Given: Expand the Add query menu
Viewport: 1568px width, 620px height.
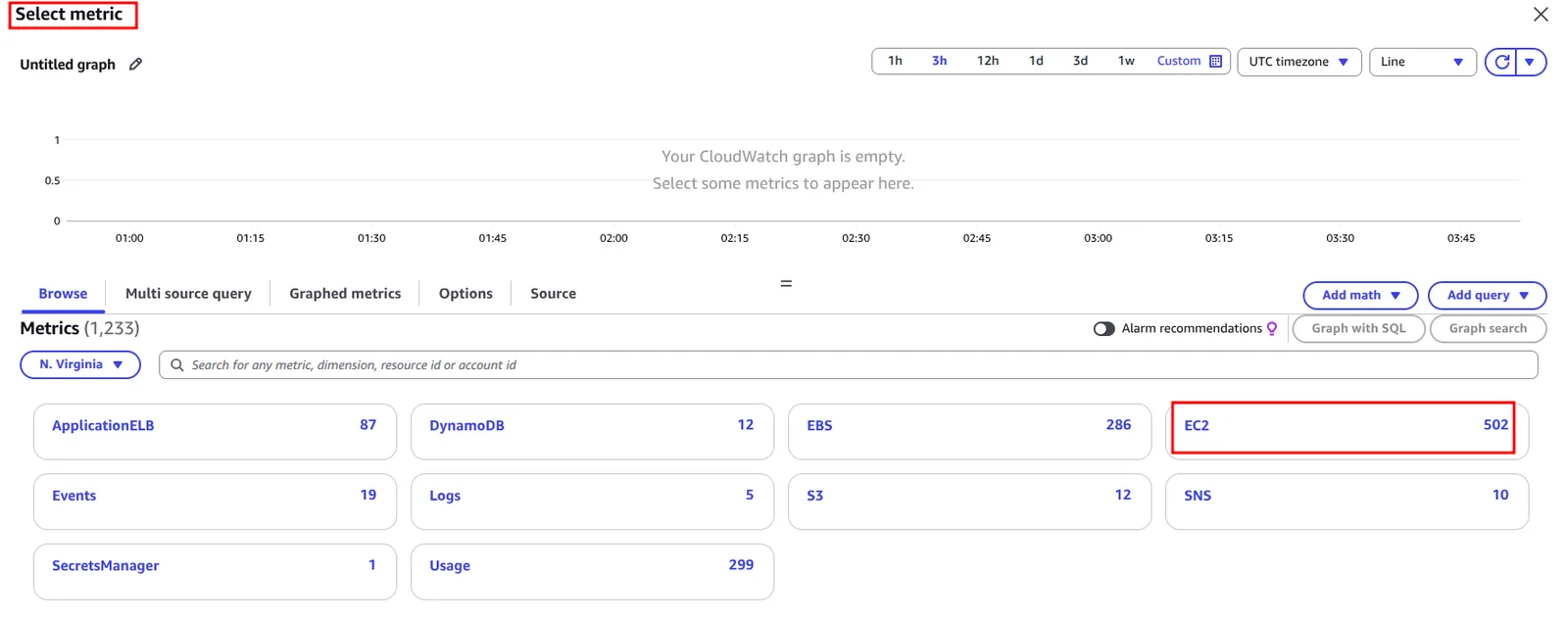Looking at the screenshot, I should [1487, 295].
